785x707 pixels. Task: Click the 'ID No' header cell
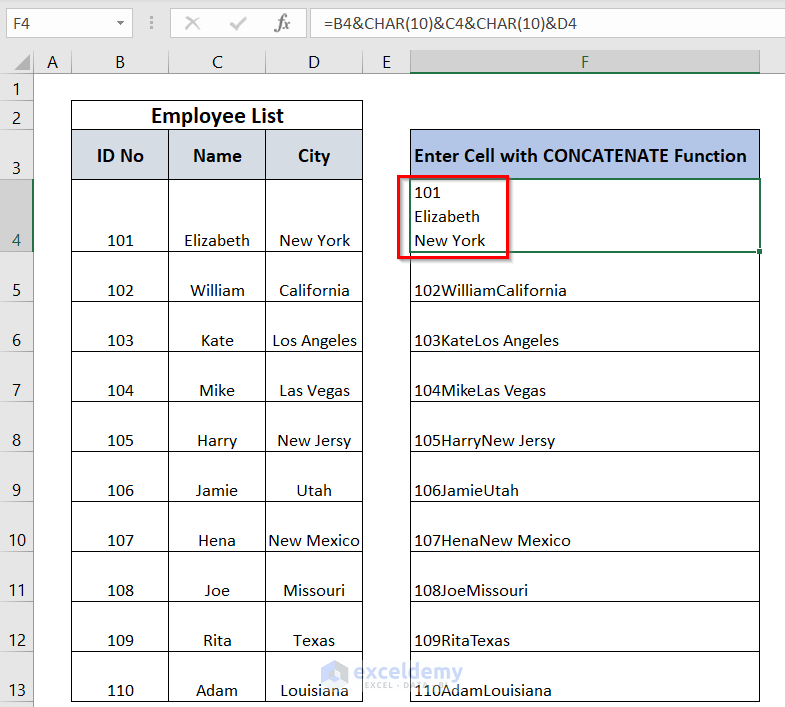tap(120, 155)
